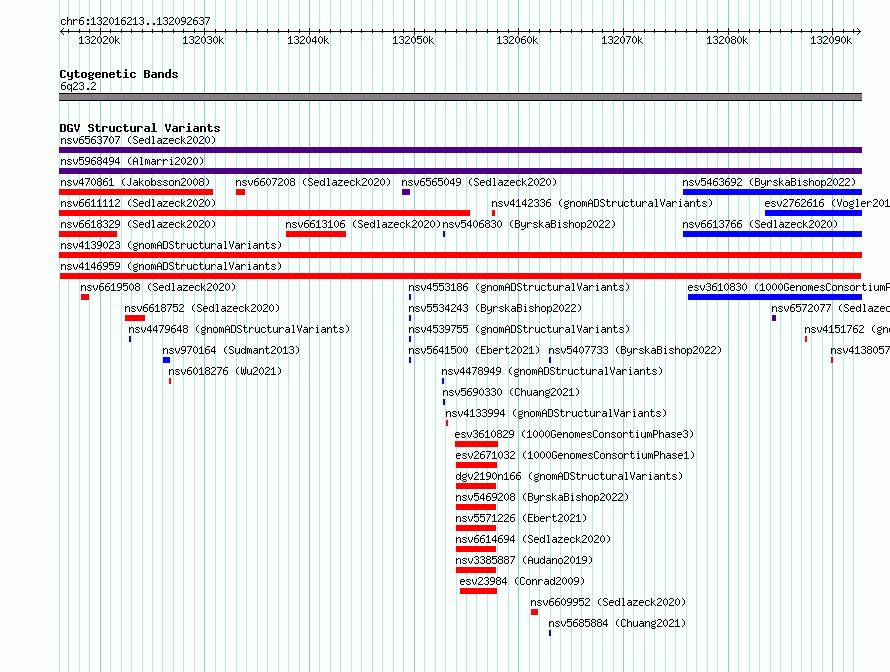Select the nsv5469208 (ByrskaBishop2022) label
Viewport: 890px width, 672px height.
[542, 497]
